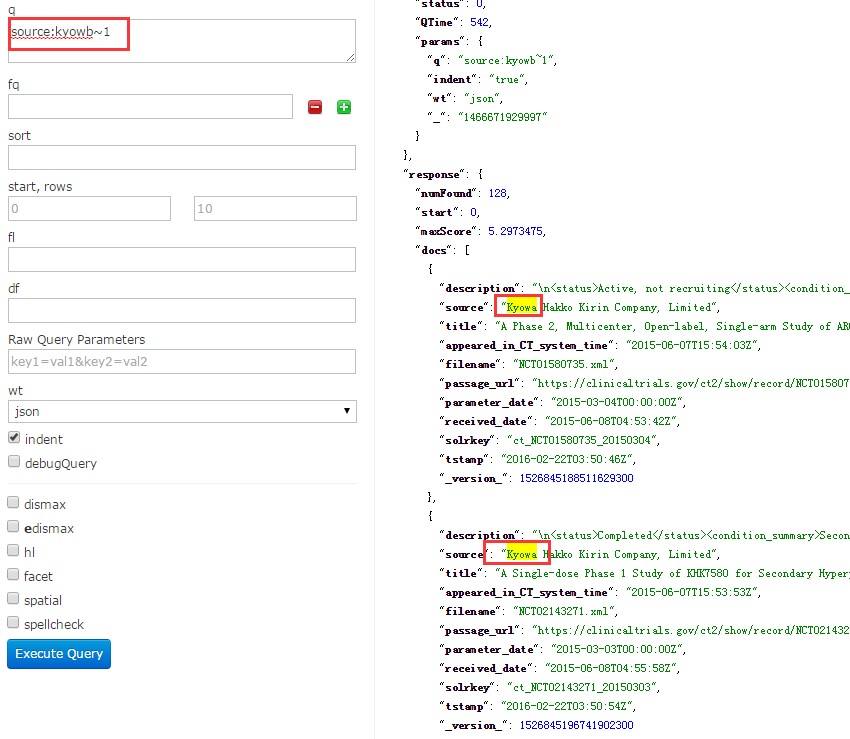Click the parameter_date value 2015-03-04T00:00:00Z
Screen dimensions: 850x739
point(617,402)
